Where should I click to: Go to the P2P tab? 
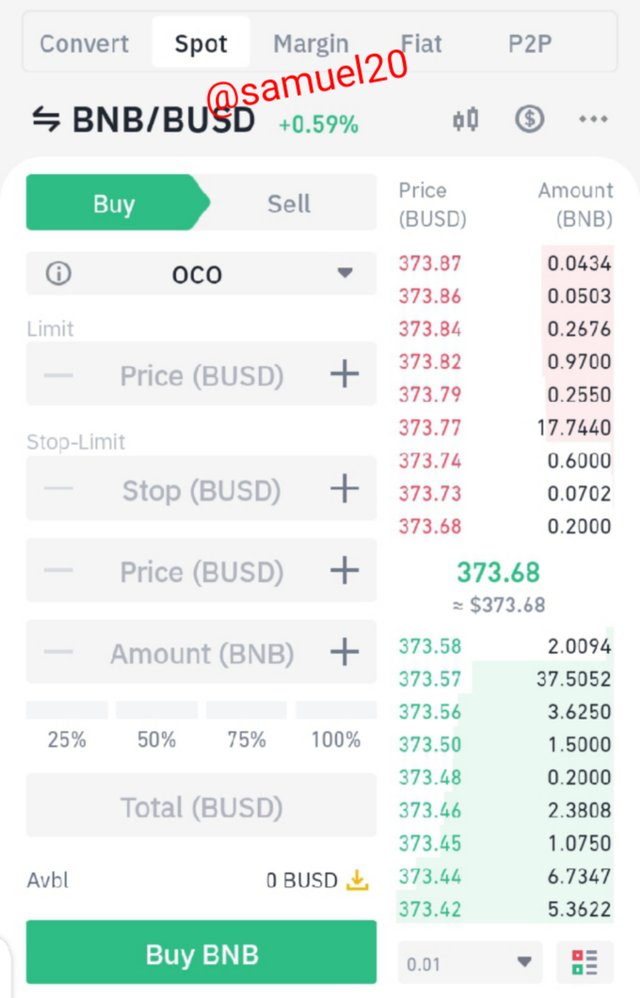(529, 43)
